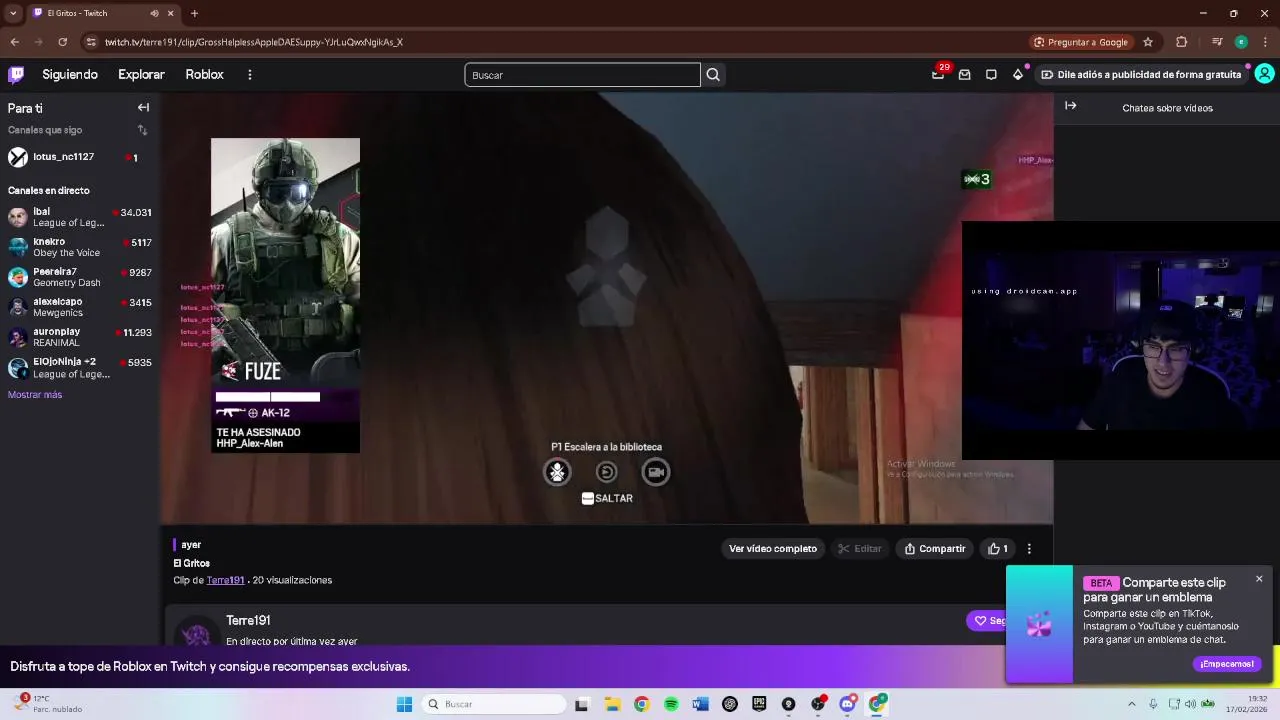The image size is (1280, 720).
Task: Close the Comparte este clip popup
Action: point(1259,579)
